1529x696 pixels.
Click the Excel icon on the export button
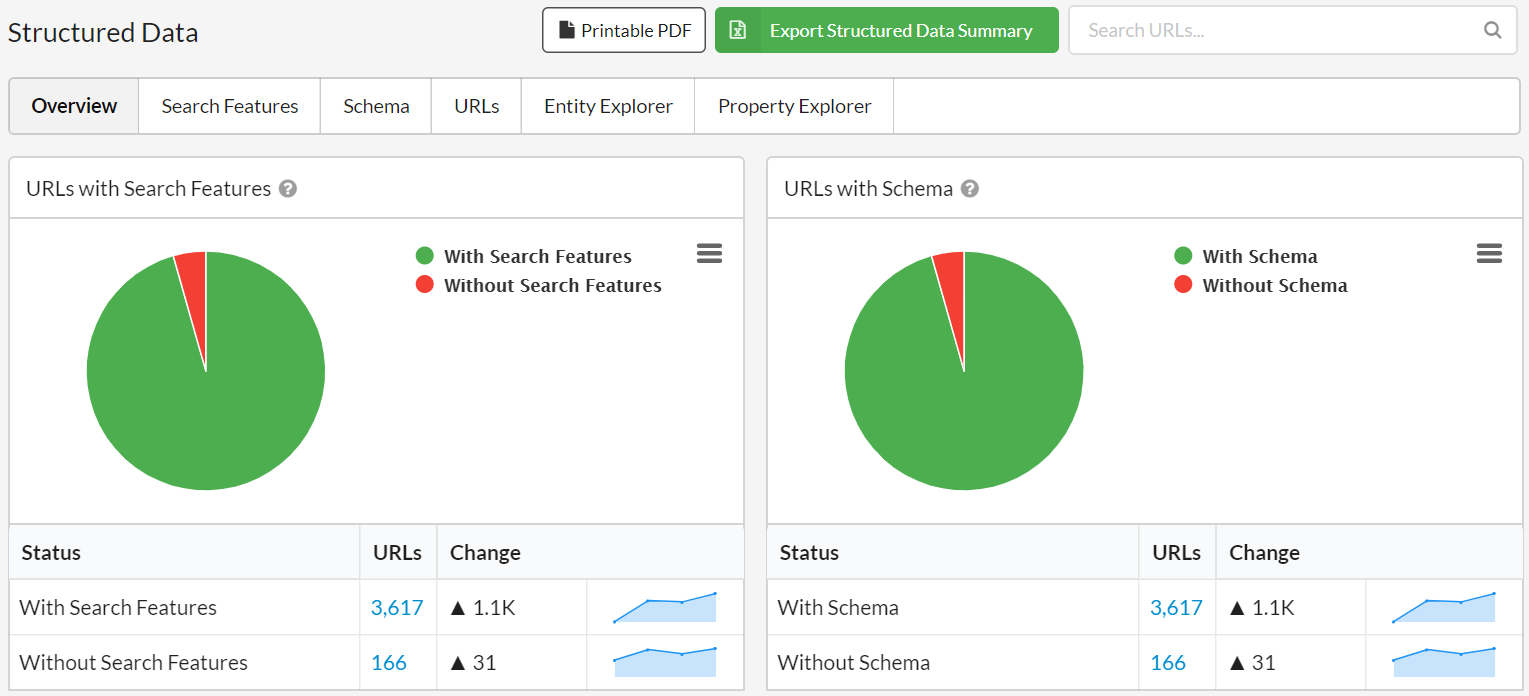pos(739,30)
